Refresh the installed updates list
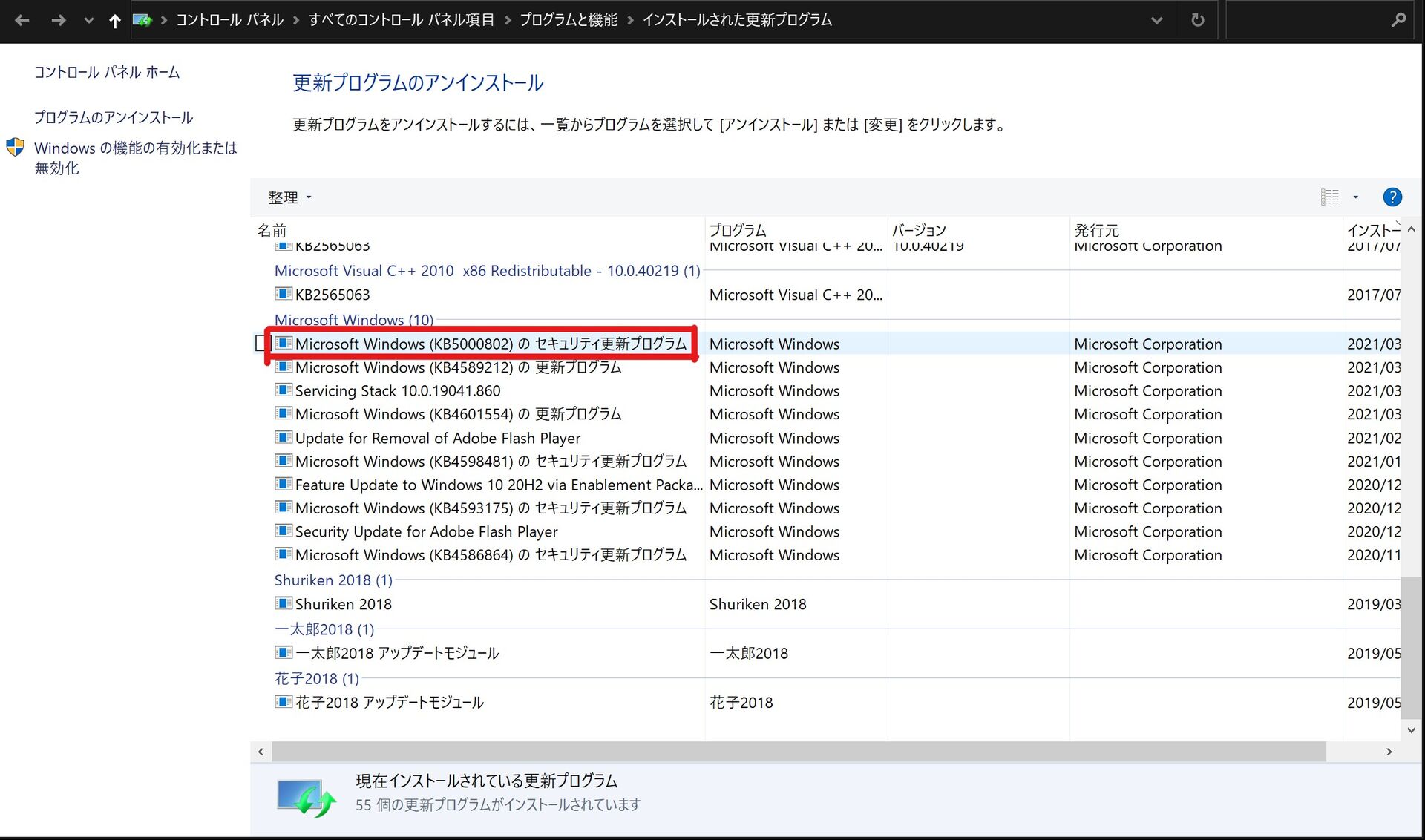Image resolution: width=1425 pixels, height=840 pixels. pos(1197,20)
